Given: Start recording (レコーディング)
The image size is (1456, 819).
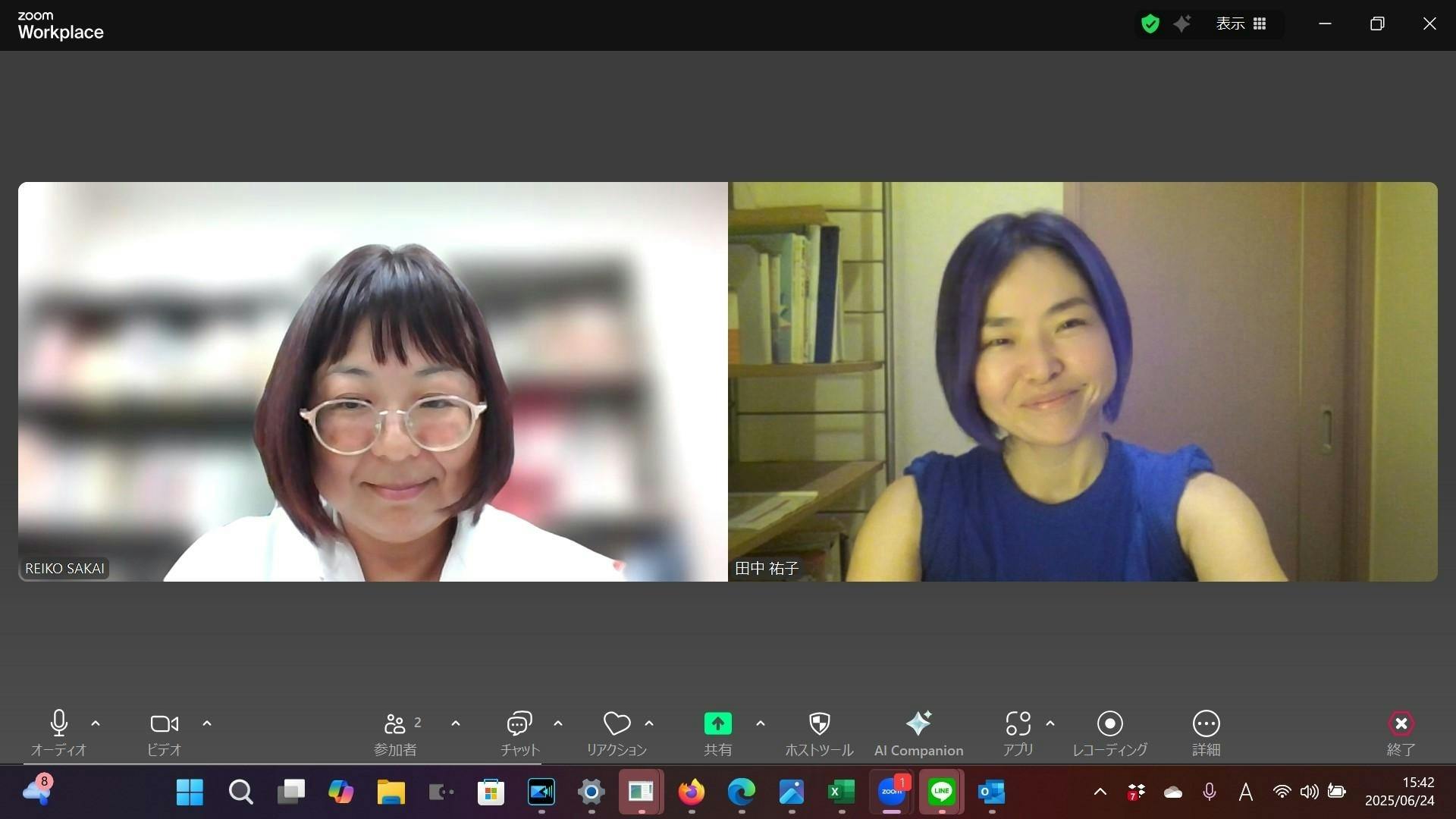Looking at the screenshot, I should point(1109,725).
